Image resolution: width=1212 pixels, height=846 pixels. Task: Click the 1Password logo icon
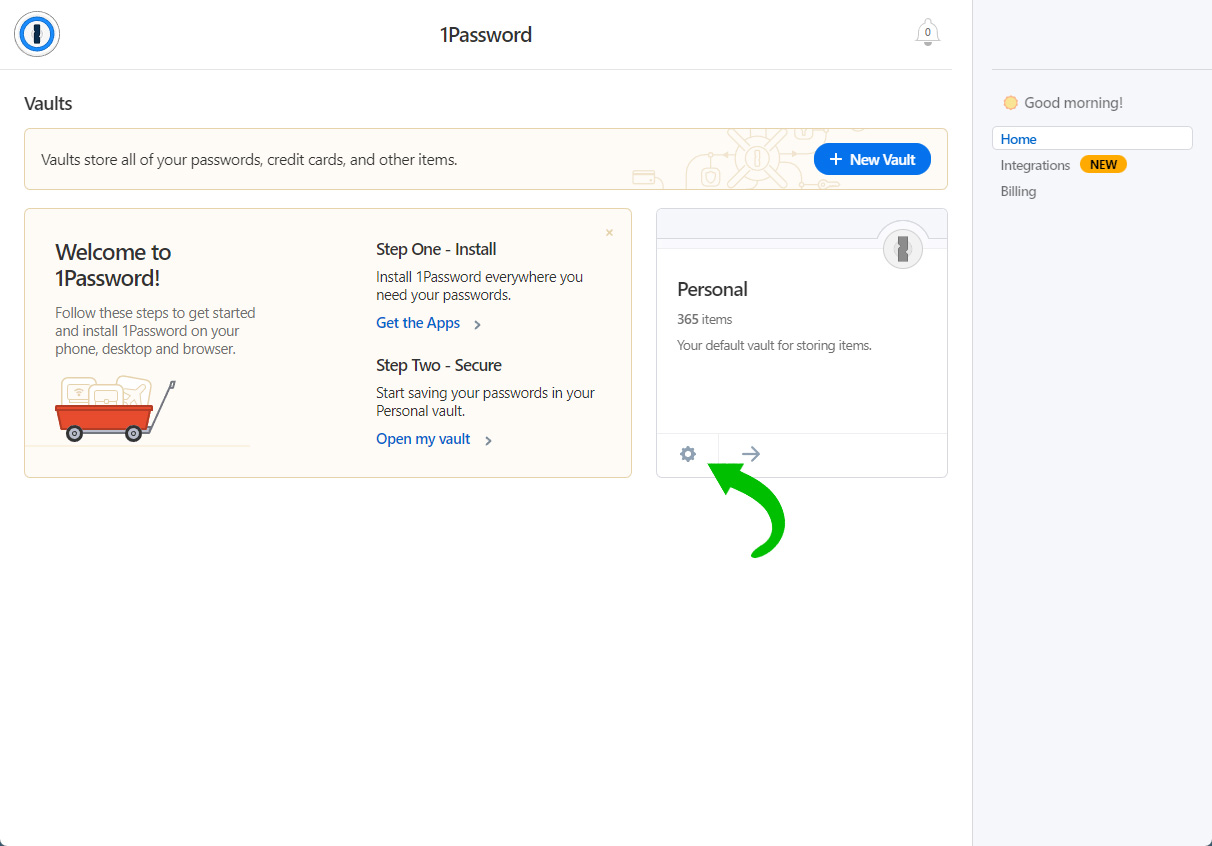pyautogui.click(x=37, y=35)
